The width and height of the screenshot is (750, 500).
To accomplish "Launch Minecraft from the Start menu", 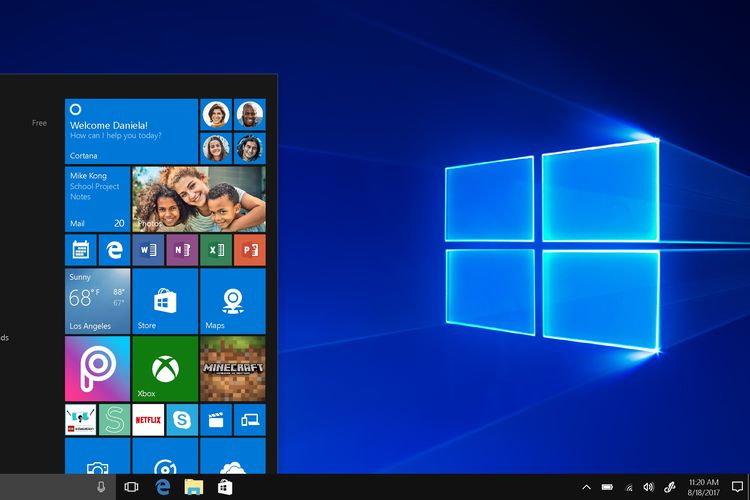I will pos(232,367).
